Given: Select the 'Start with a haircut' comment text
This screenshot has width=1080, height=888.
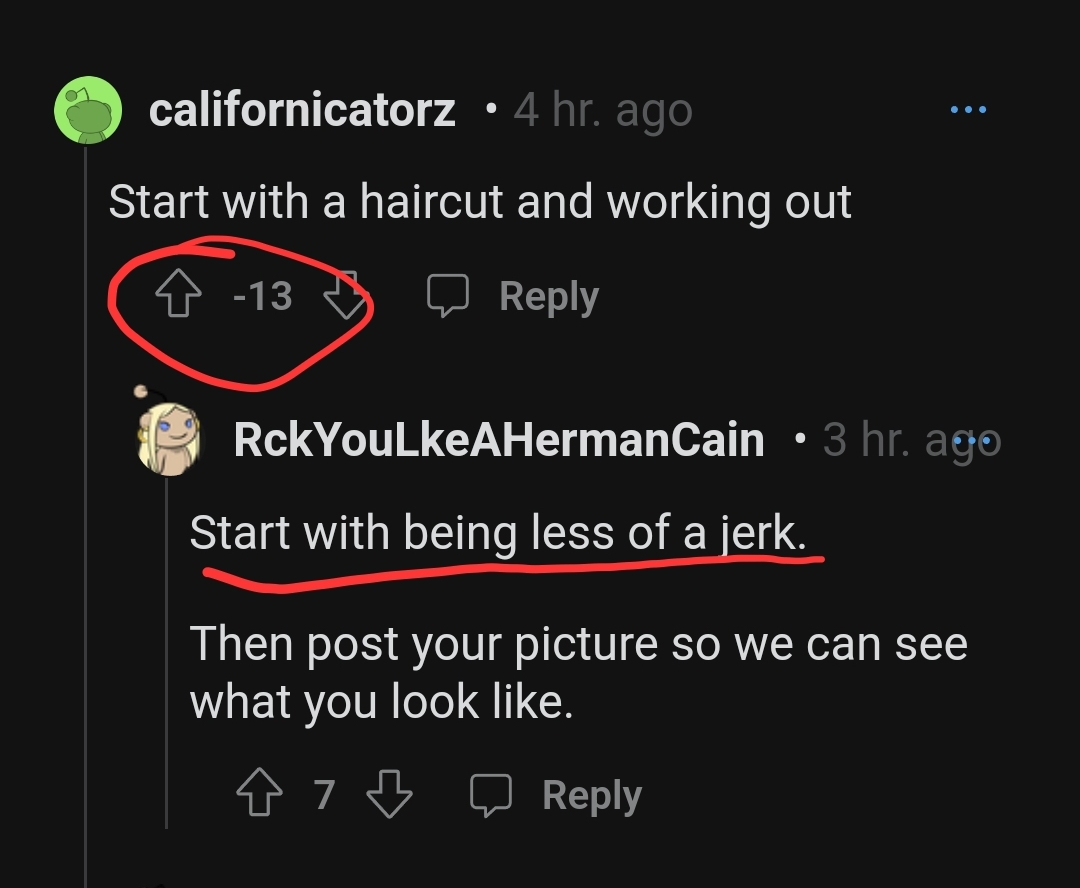Looking at the screenshot, I should tap(480, 202).
